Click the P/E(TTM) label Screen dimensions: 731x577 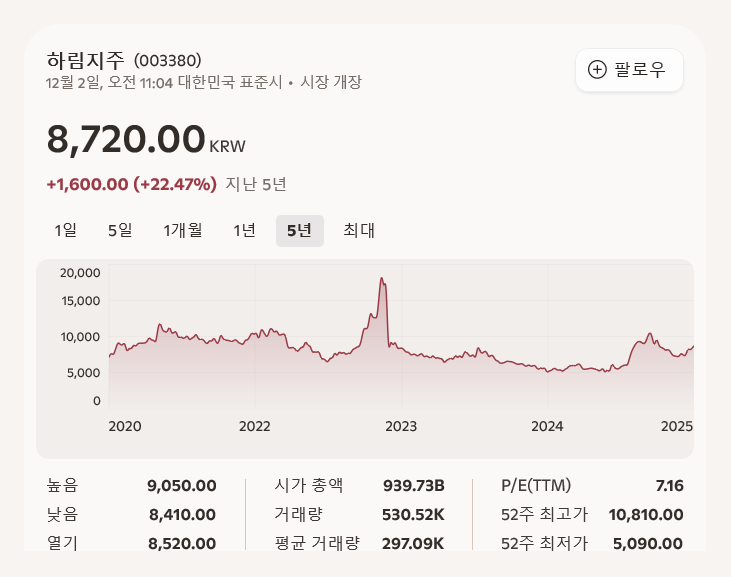(x=536, y=486)
